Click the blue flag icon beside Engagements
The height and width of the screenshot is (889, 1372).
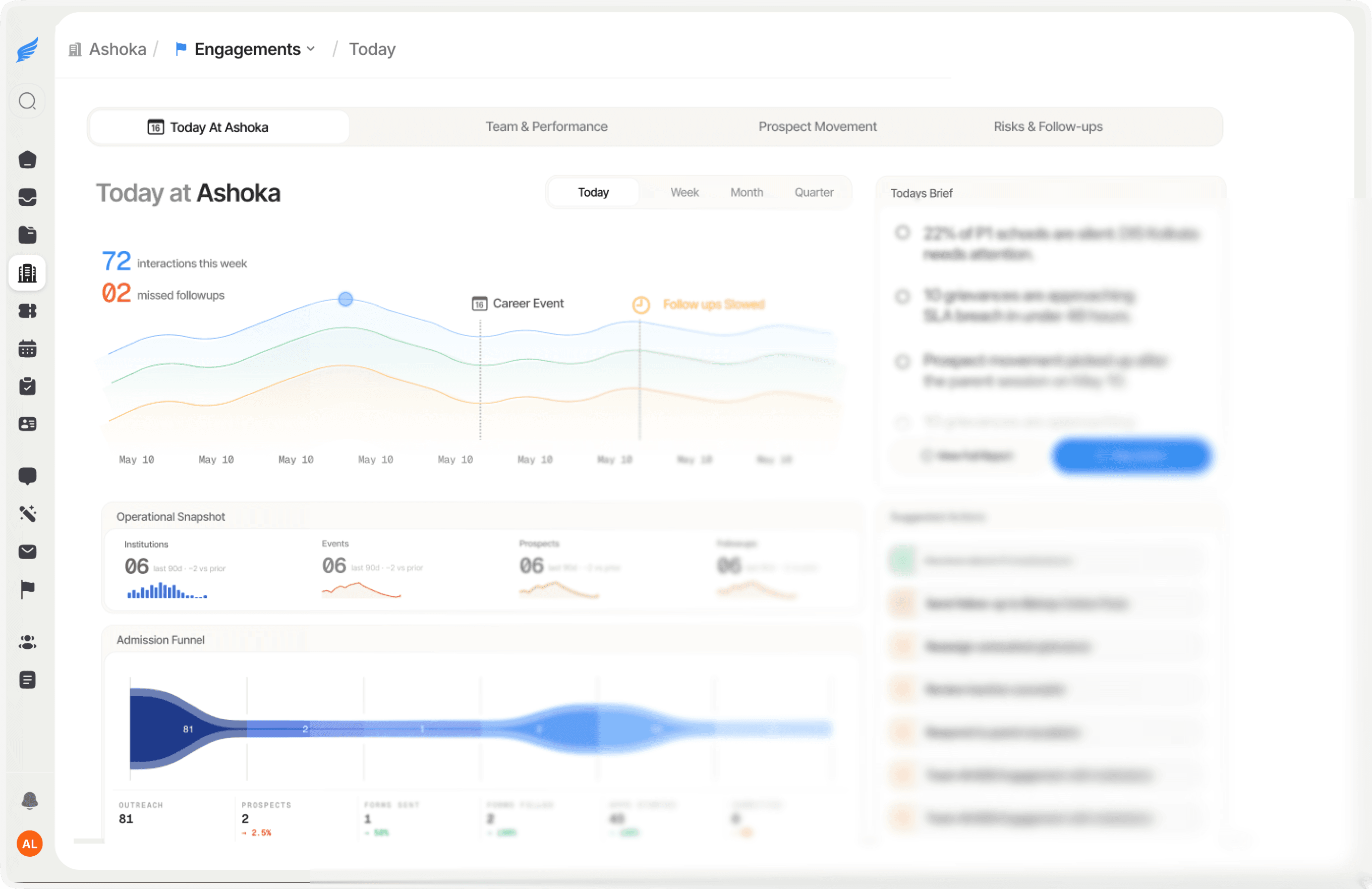181,49
